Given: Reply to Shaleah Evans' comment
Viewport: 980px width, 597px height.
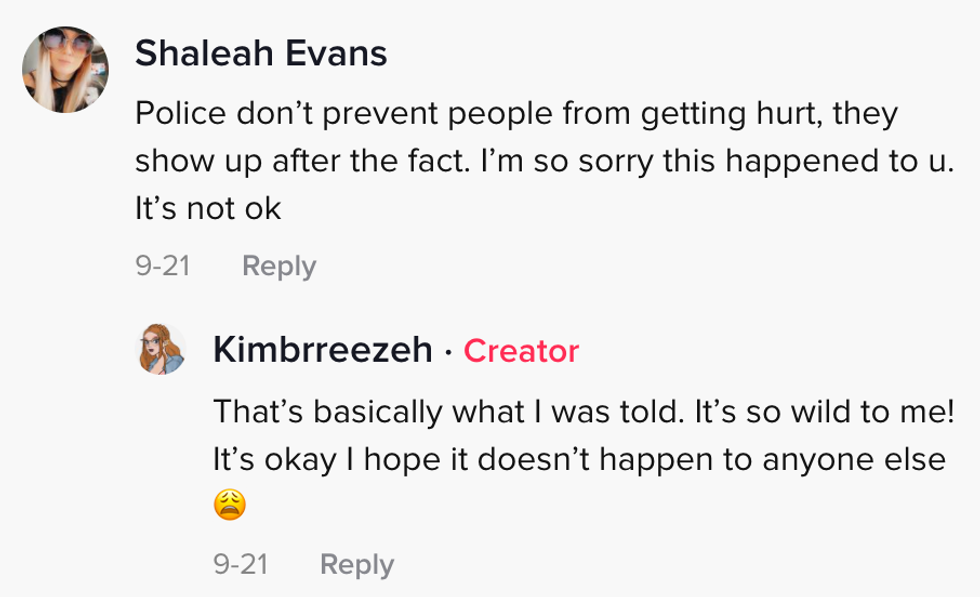Looking at the screenshot, I should (x=279, y=266).
